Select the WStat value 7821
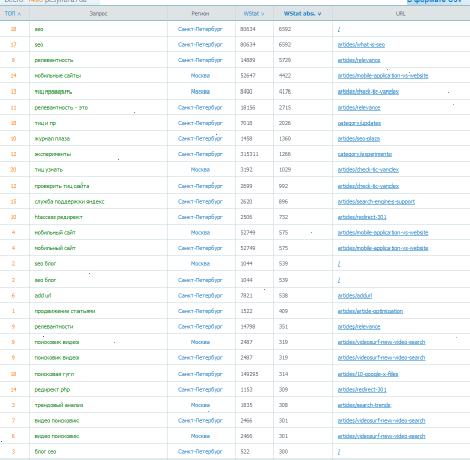Image resolution: width=470 pixels, height=460 pixels. tap(246, 296)
